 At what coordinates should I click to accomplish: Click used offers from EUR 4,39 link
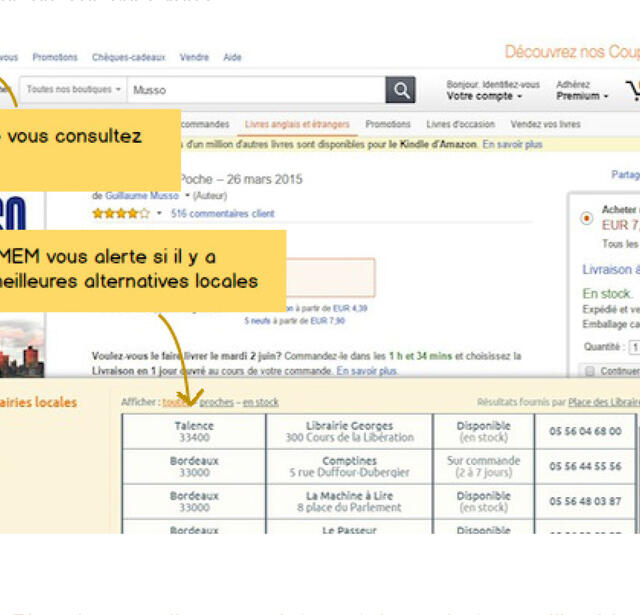327,309
